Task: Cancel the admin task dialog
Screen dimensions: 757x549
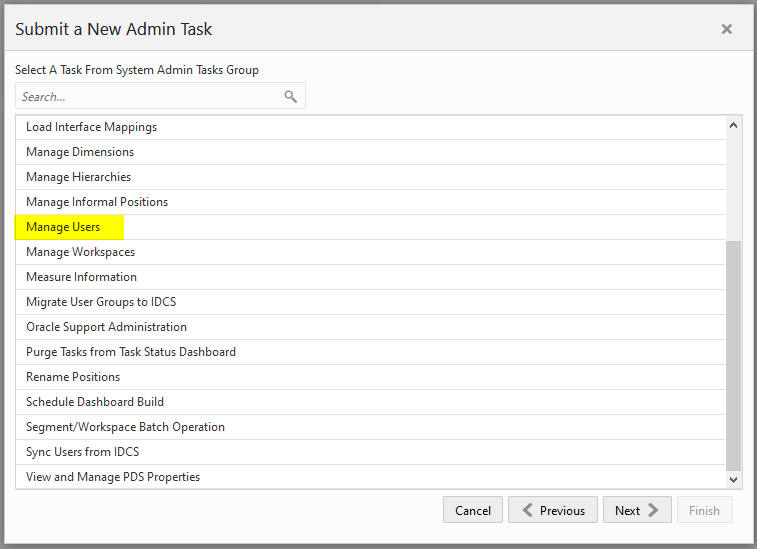Action: 473,510
